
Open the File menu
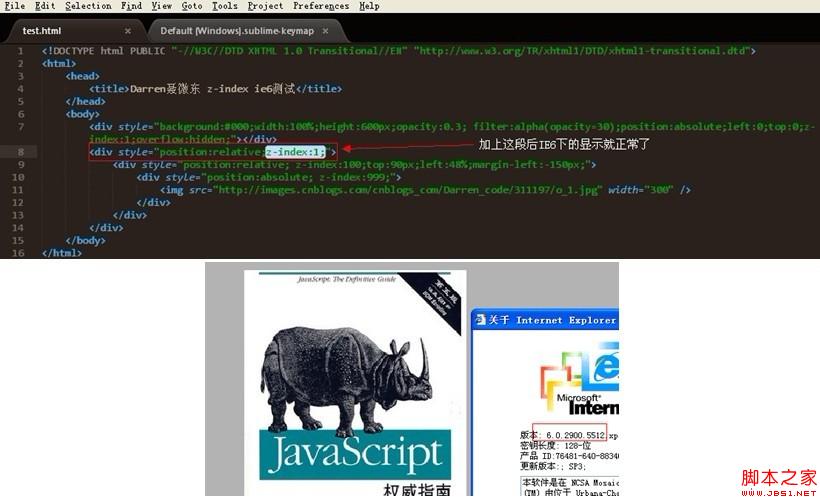click(x=15, y=6)
